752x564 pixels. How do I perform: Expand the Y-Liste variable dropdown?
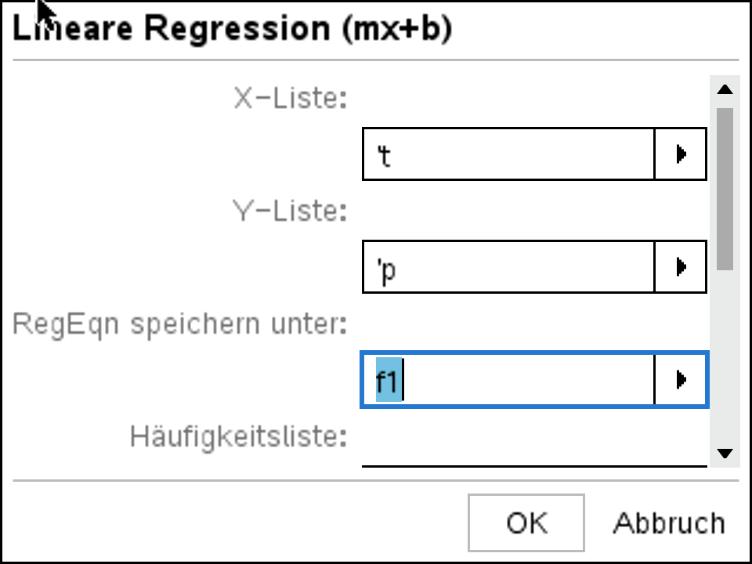click(681, 267)
